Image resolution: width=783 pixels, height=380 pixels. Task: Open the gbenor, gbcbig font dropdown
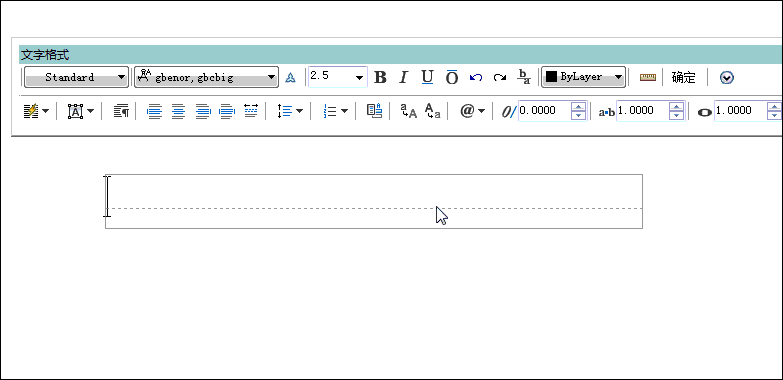tap(206, 77)
